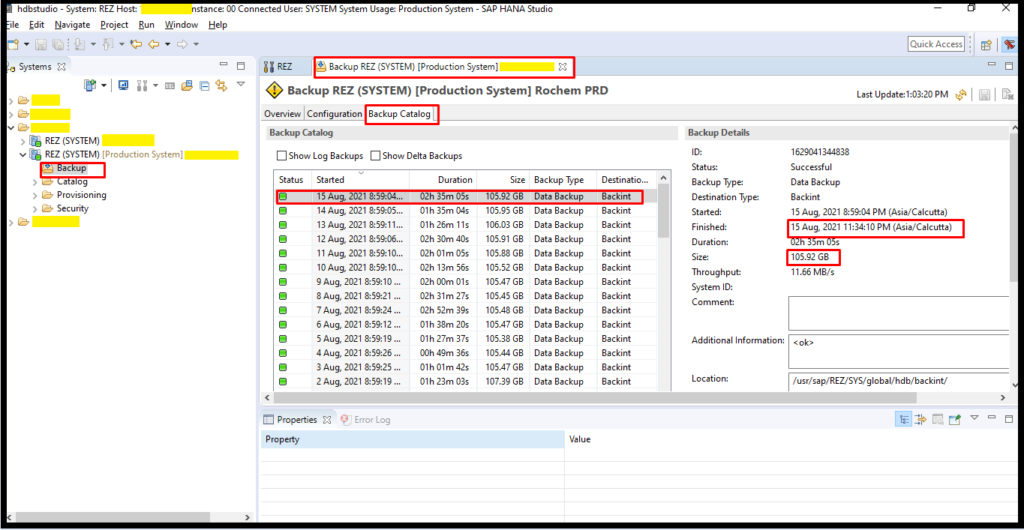Refresh the backup editor next to Last Update

click(x=961, y=95)
